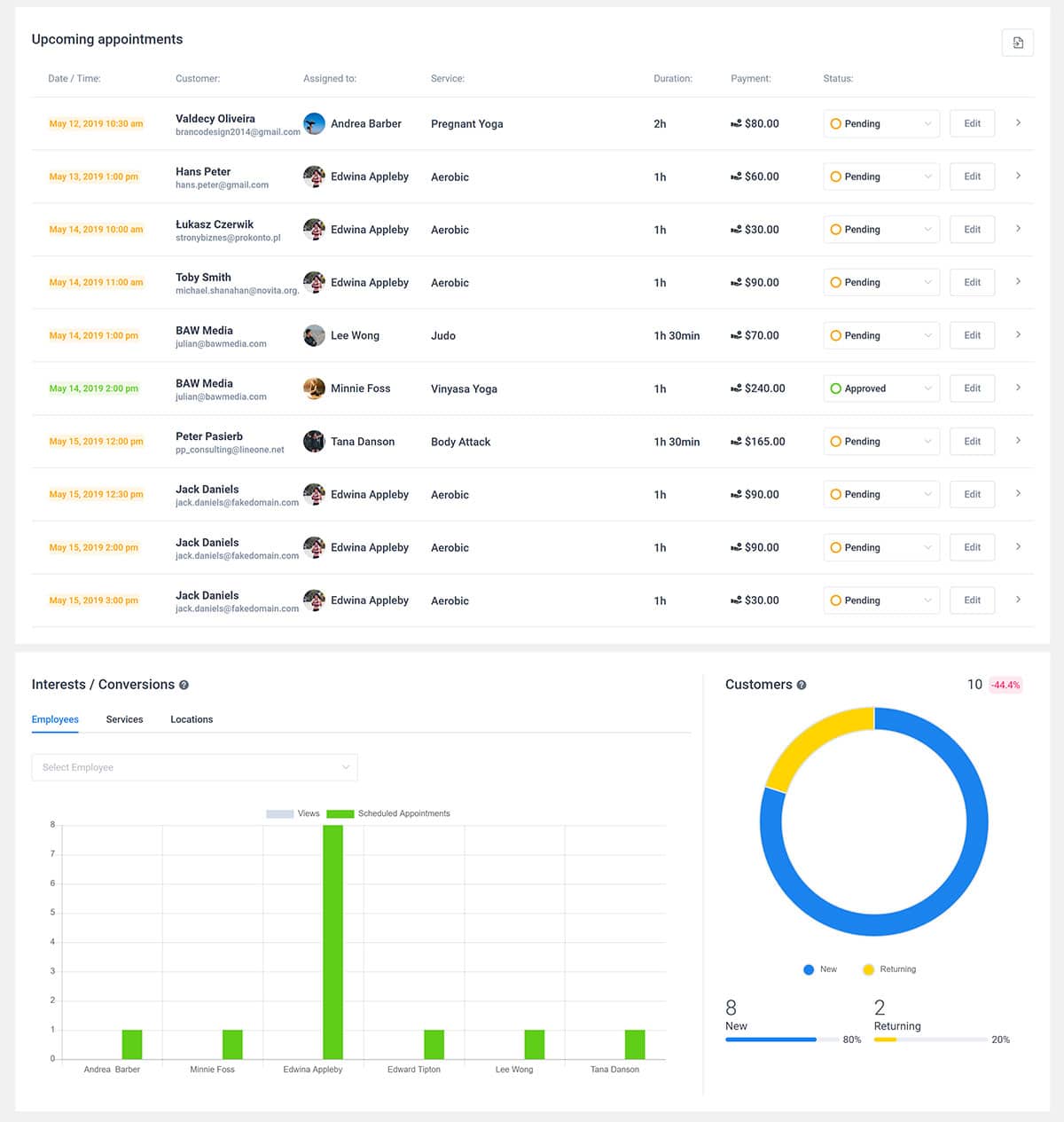The width and height of the screenshot is (1064, 1122).
Task: Click Minnie Foss's avatar thumbnail
Action: coord(314,388)
